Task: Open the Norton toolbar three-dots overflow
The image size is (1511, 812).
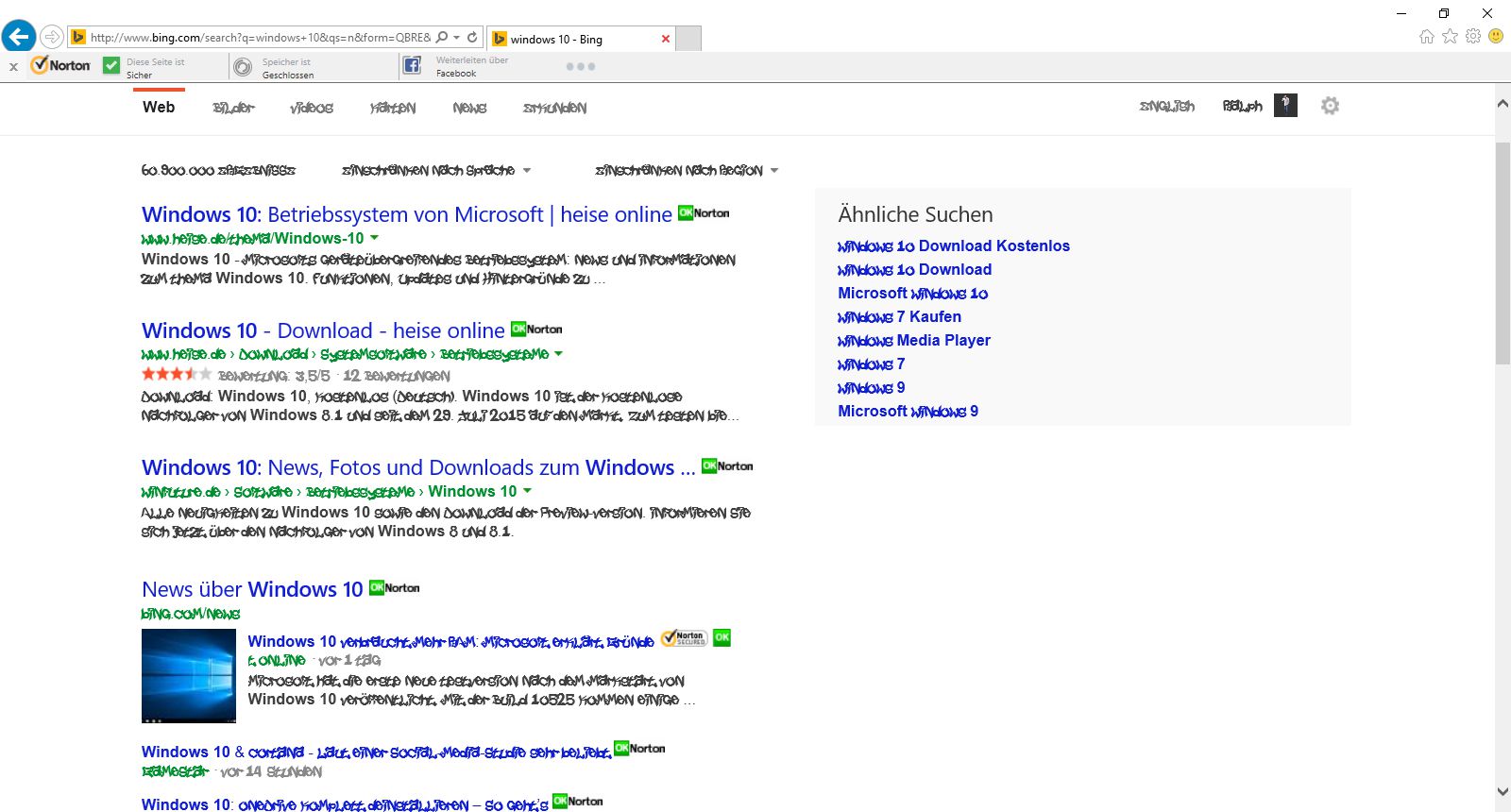Action: 580,66
